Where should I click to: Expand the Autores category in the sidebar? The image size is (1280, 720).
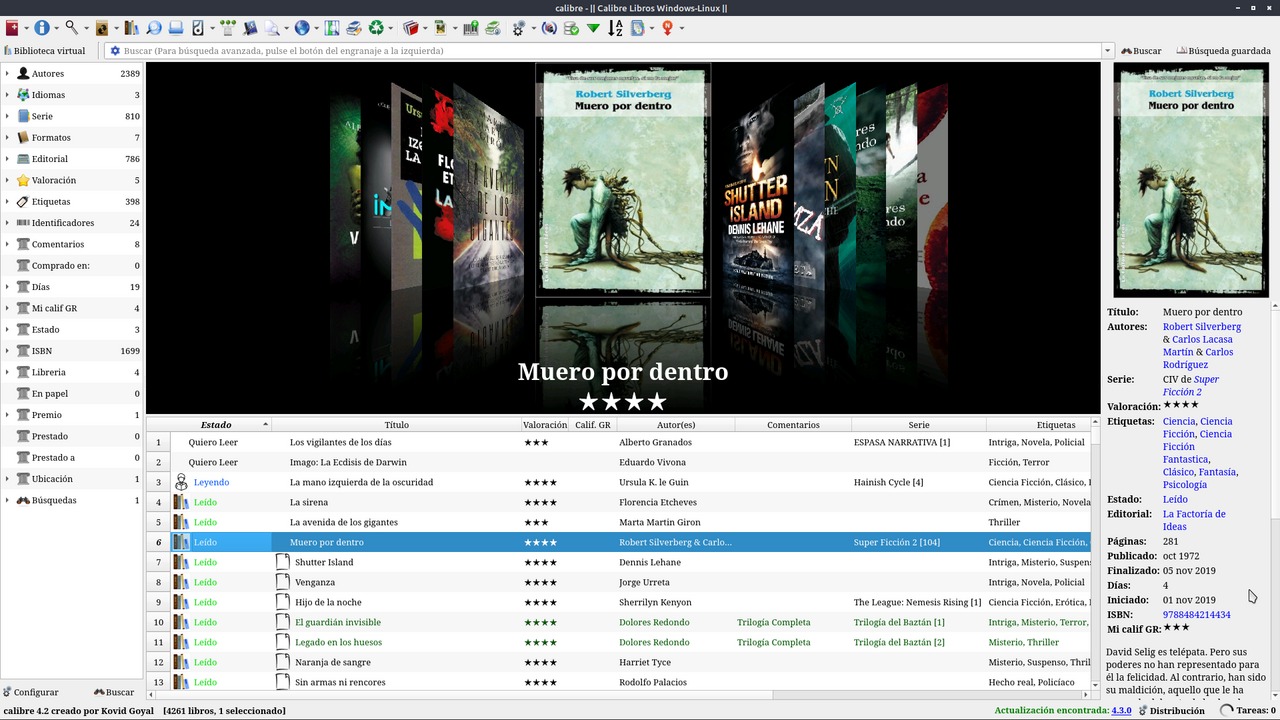pos(7,74)
